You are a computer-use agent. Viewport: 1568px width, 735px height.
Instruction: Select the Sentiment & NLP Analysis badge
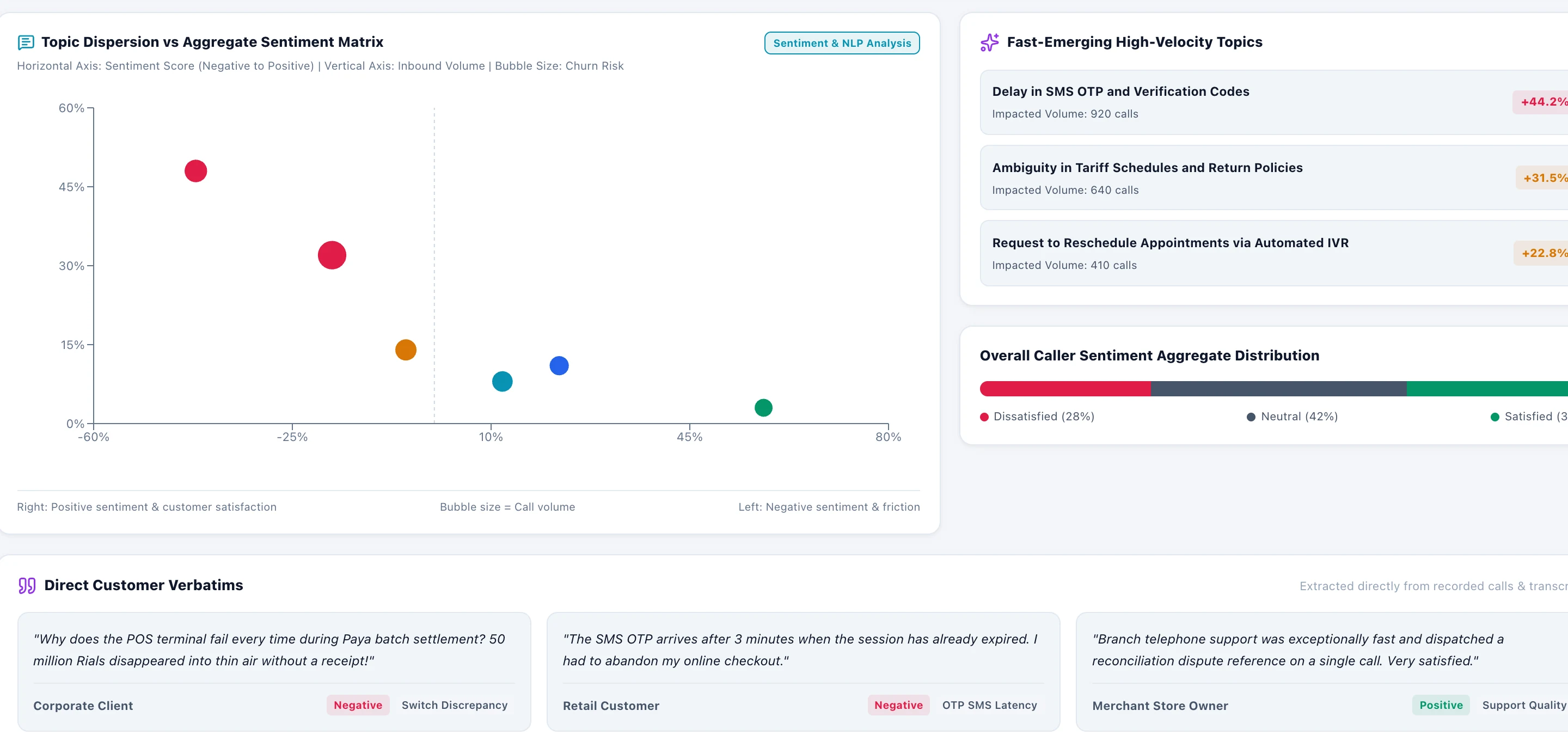tap(842, 43)
